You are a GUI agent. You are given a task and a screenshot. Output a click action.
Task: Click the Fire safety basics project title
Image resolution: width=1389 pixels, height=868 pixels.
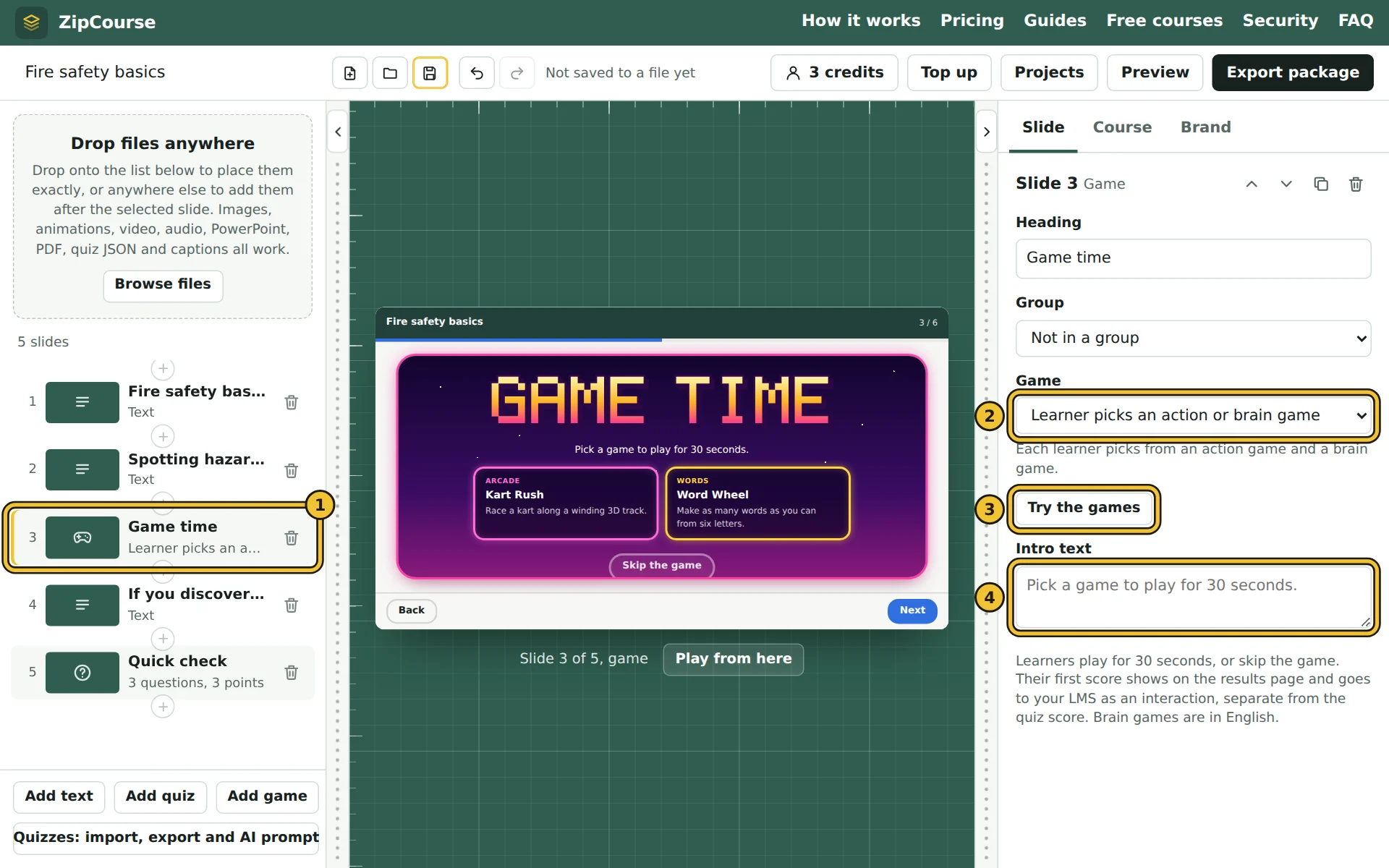[x=95, y=73]
